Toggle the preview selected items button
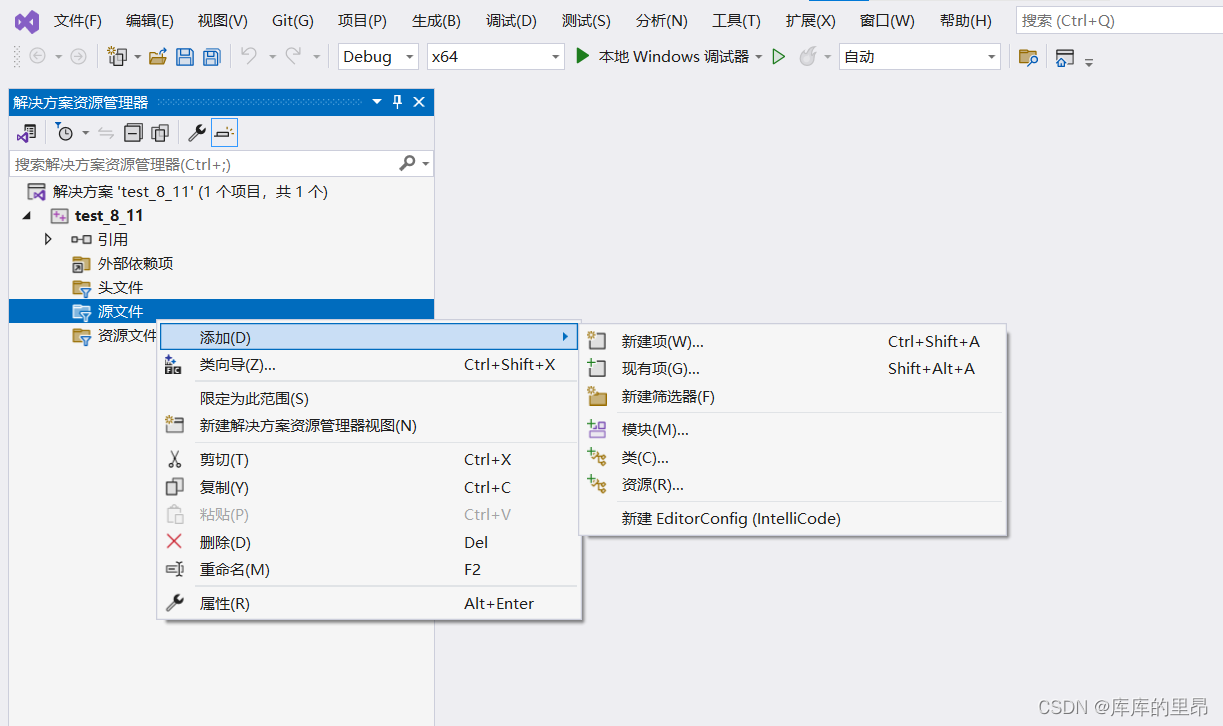This screenshot has height=726, width=1223. (225, 133)
